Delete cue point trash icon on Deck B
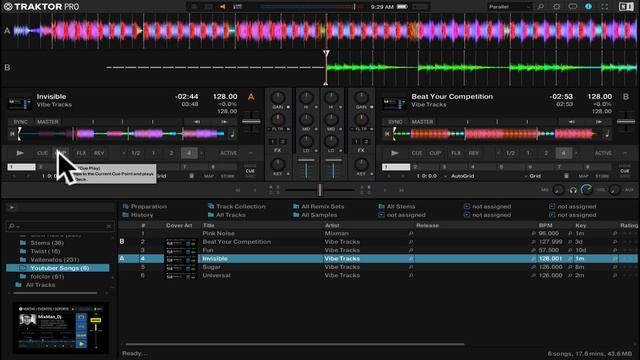This screenshot has width=640, height=360. pos(566,176)
